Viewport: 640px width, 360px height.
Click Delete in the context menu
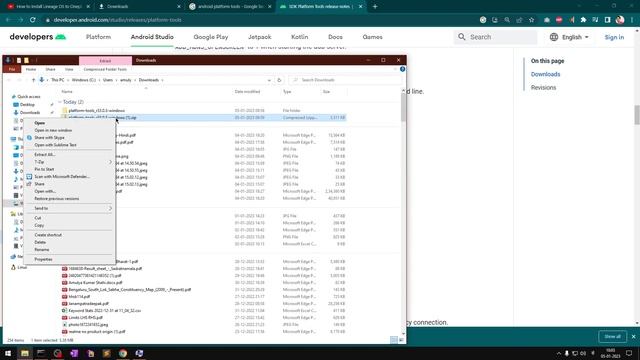click(40, 242)
